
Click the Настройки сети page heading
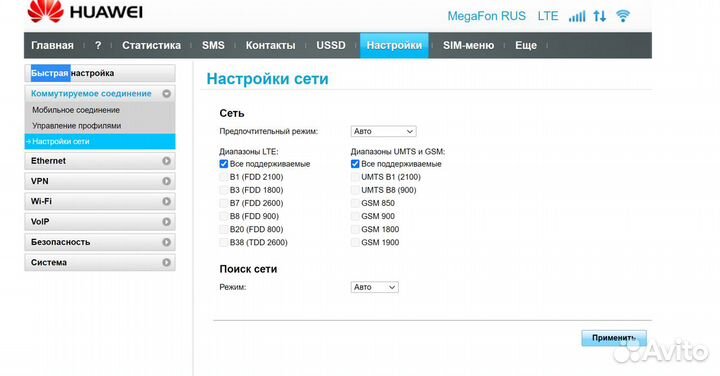[x=267, y=79]
